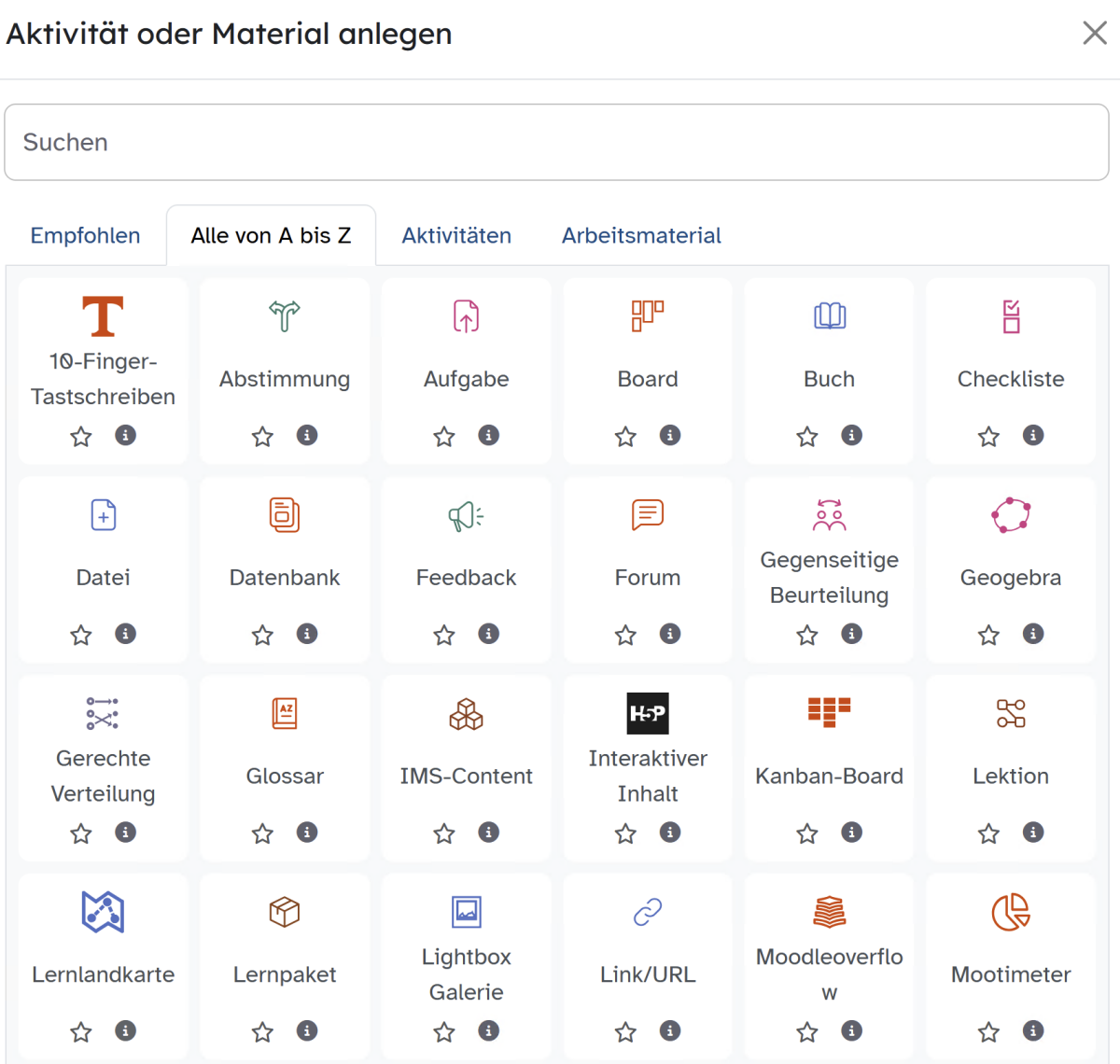This screenshot has height=1064, width=1120.
Task: Switch to the Empfohlen tab
Action: click(85, 235)
